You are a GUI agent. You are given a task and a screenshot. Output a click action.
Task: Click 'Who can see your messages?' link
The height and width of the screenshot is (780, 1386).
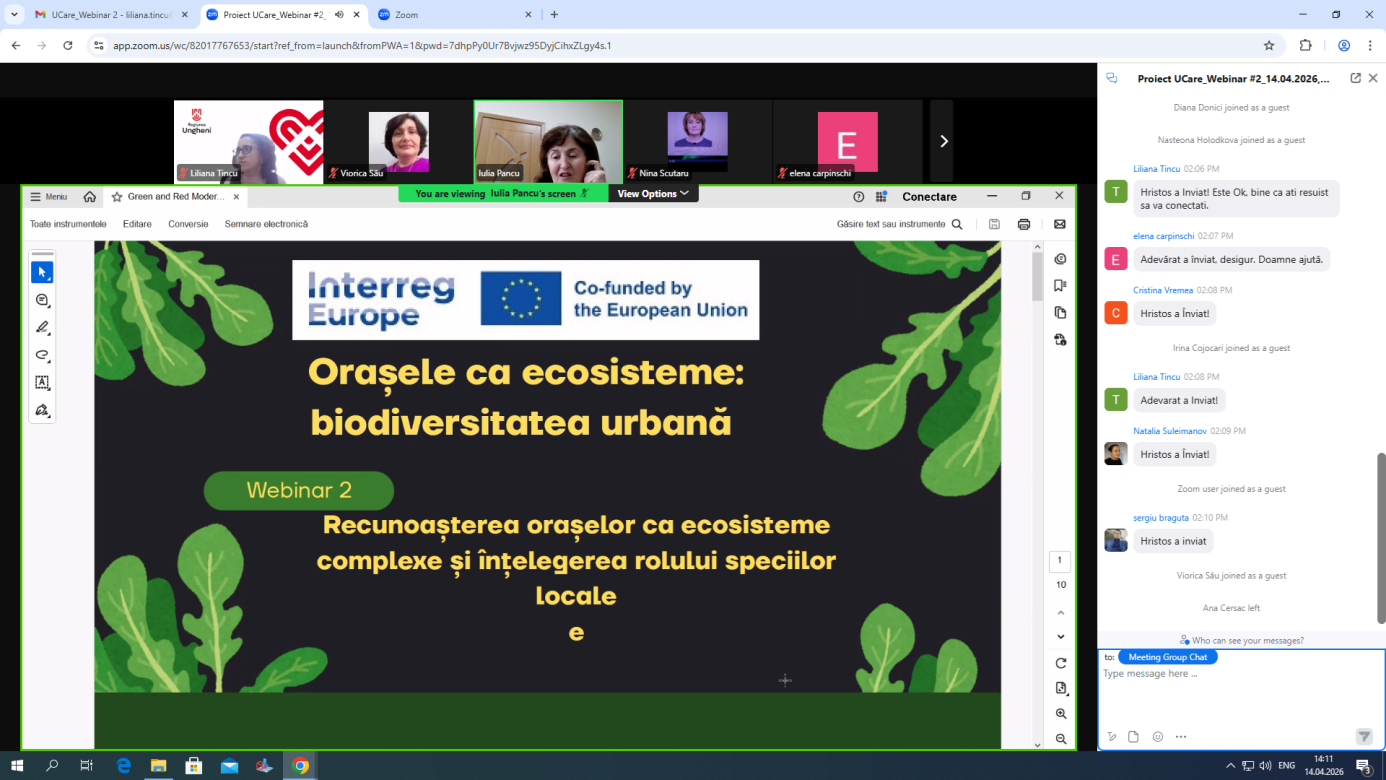point(1241,640)
